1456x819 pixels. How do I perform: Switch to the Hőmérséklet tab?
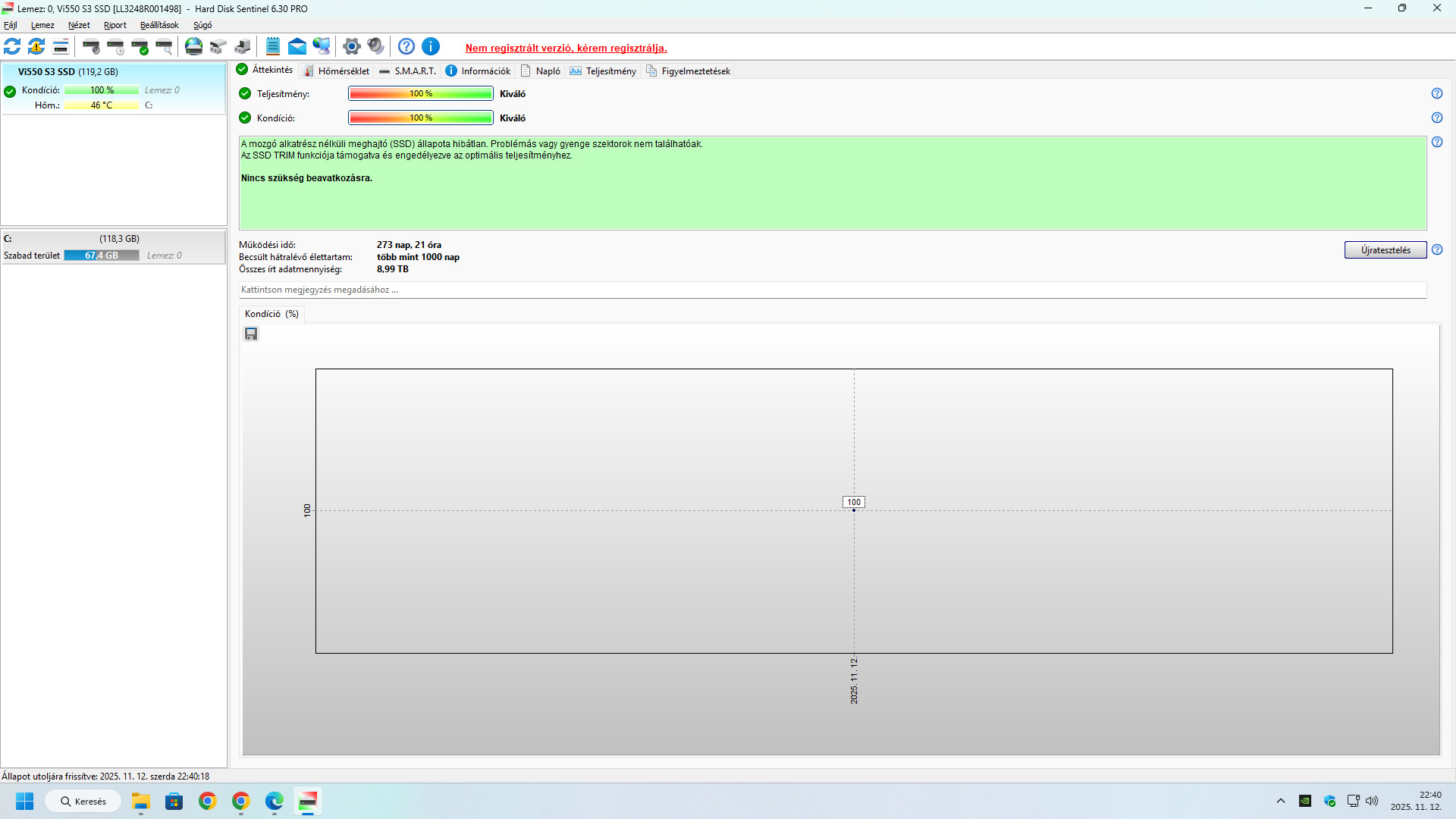337,71
